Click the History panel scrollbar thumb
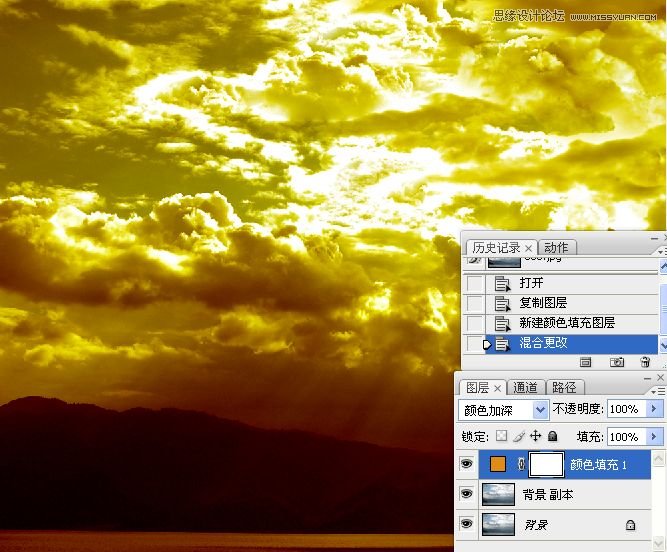 (663, 309)
